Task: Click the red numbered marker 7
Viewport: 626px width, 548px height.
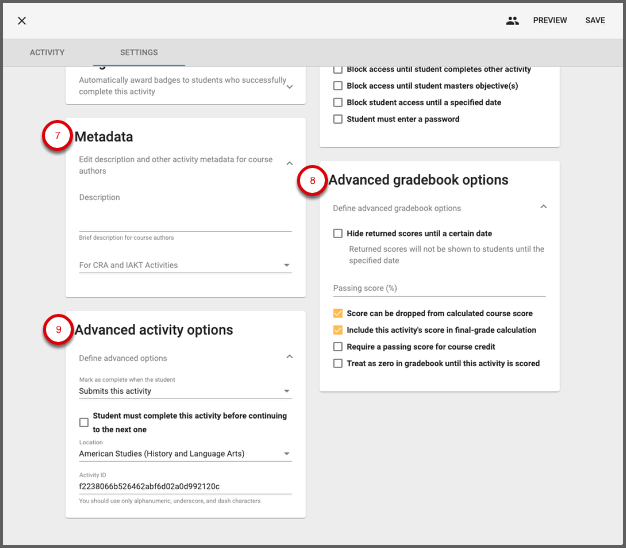Action: (56, 136)
